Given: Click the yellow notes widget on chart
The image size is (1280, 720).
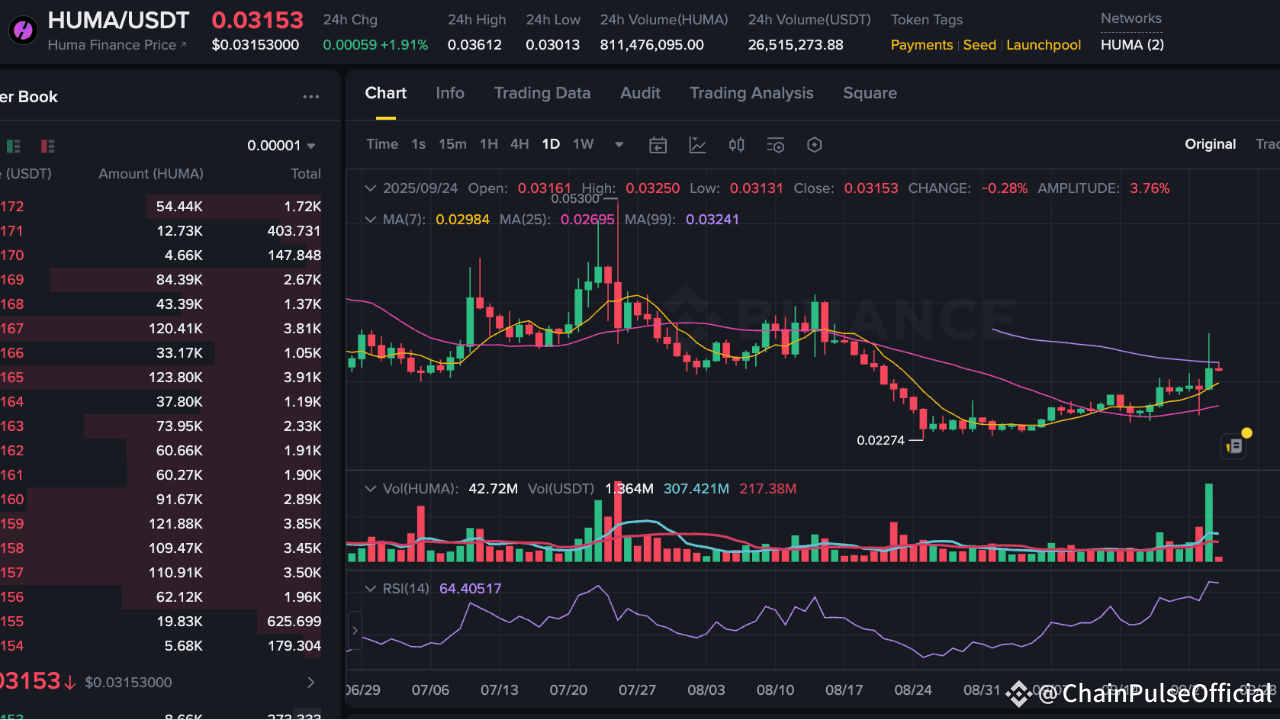Looking at the screenshot, I should coord(1236,445).
